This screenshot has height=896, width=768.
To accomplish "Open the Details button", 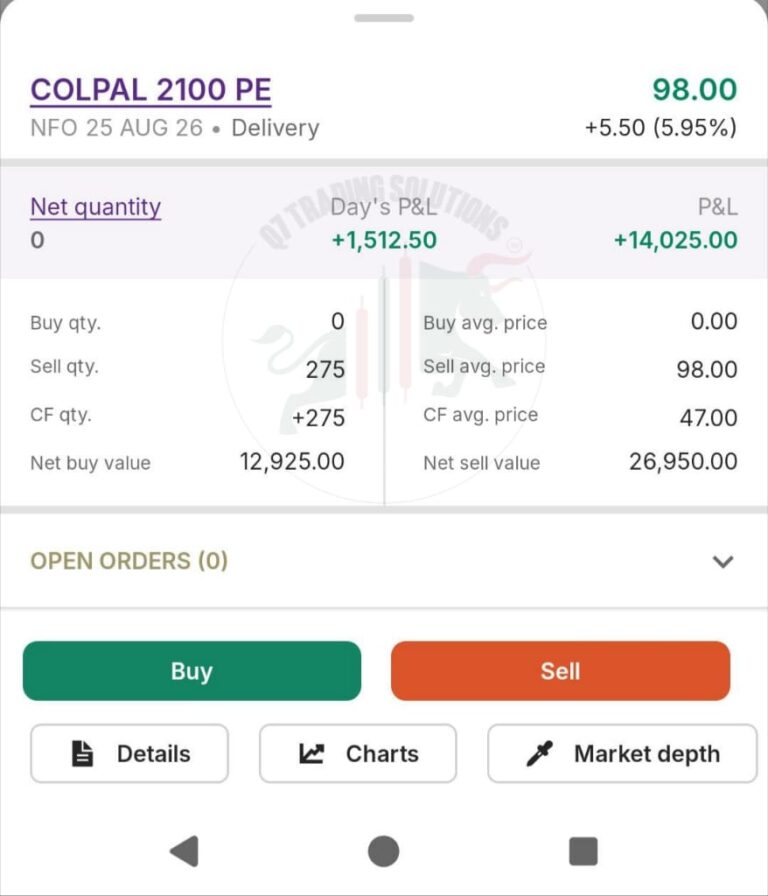I will 130,753.
